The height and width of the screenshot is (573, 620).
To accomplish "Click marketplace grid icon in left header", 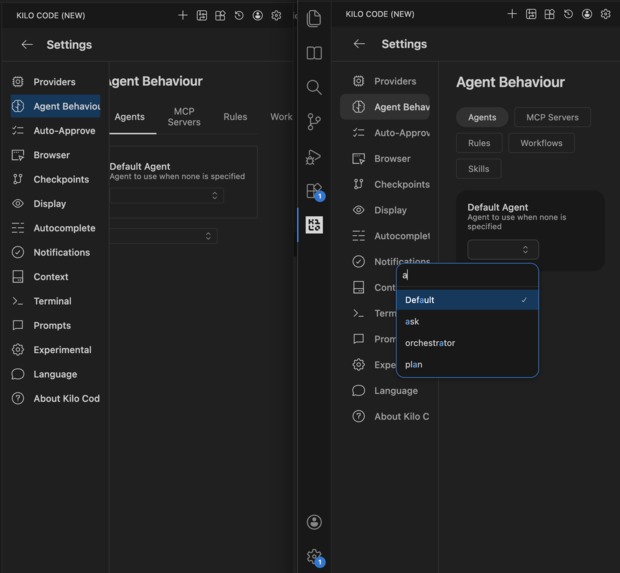I will click(x=220, y=15).
